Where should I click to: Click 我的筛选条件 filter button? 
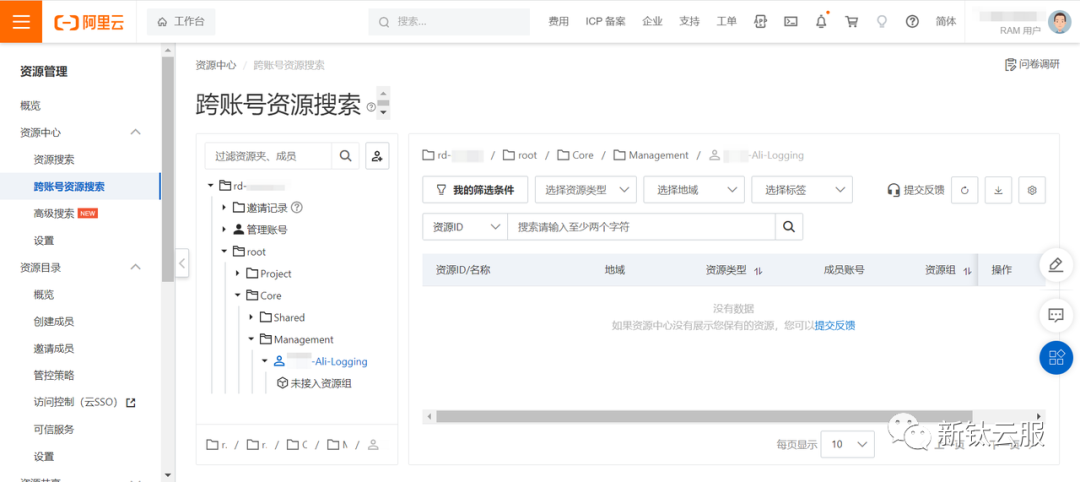(x=475, y=190)
